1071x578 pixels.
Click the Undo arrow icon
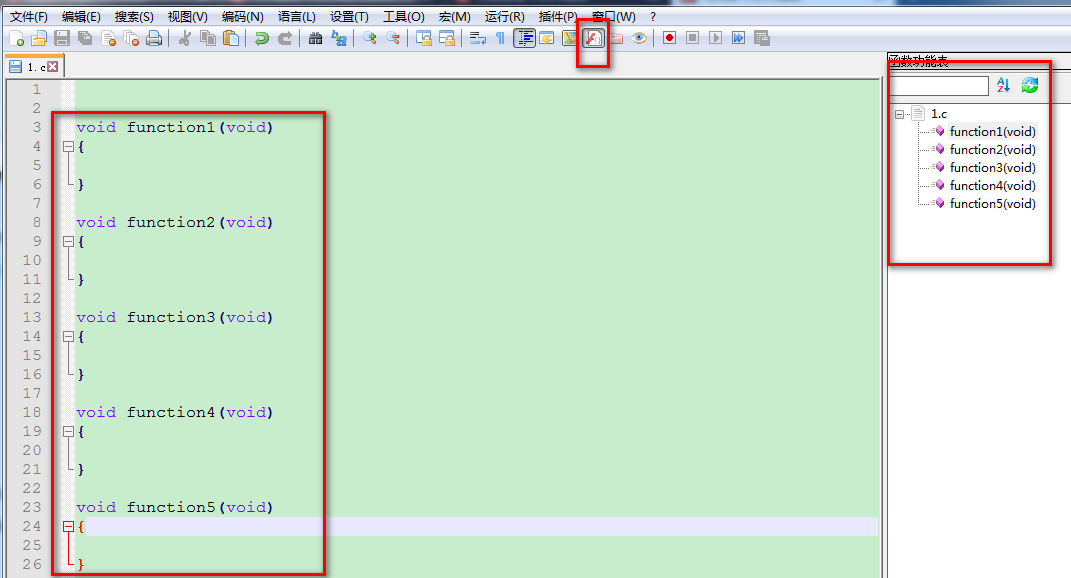[260, 37]
